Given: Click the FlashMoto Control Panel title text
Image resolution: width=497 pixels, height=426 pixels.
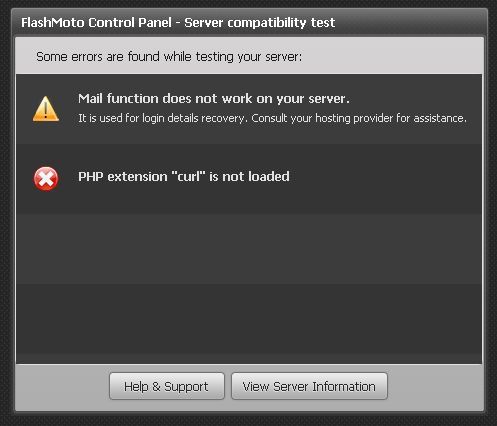Looking at the screenshot, I should 96,23.
